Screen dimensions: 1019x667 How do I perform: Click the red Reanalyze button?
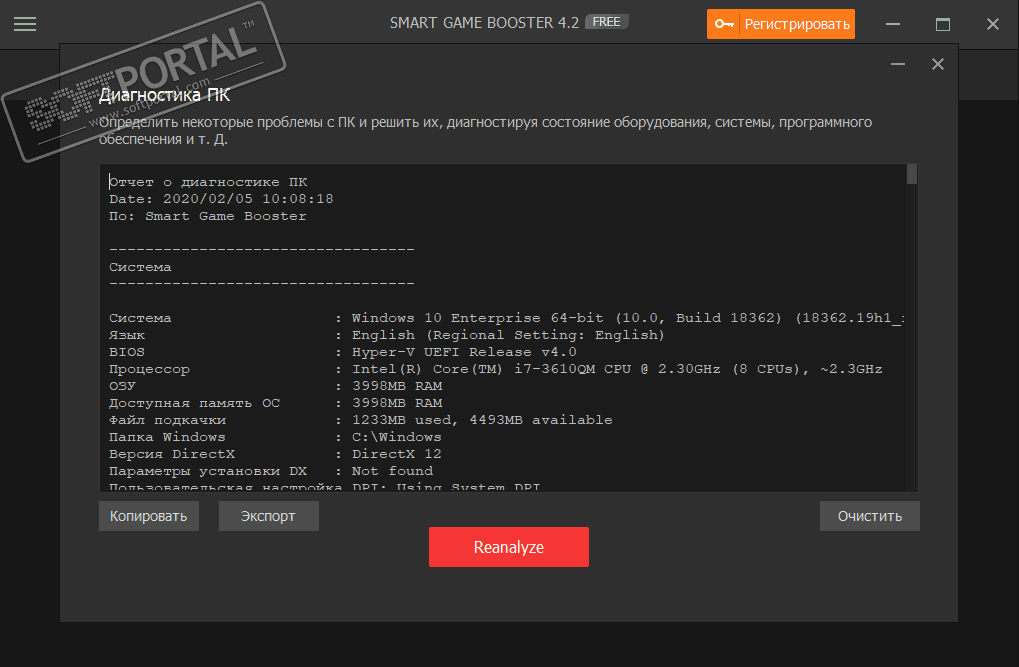click(x=509, y=547)
